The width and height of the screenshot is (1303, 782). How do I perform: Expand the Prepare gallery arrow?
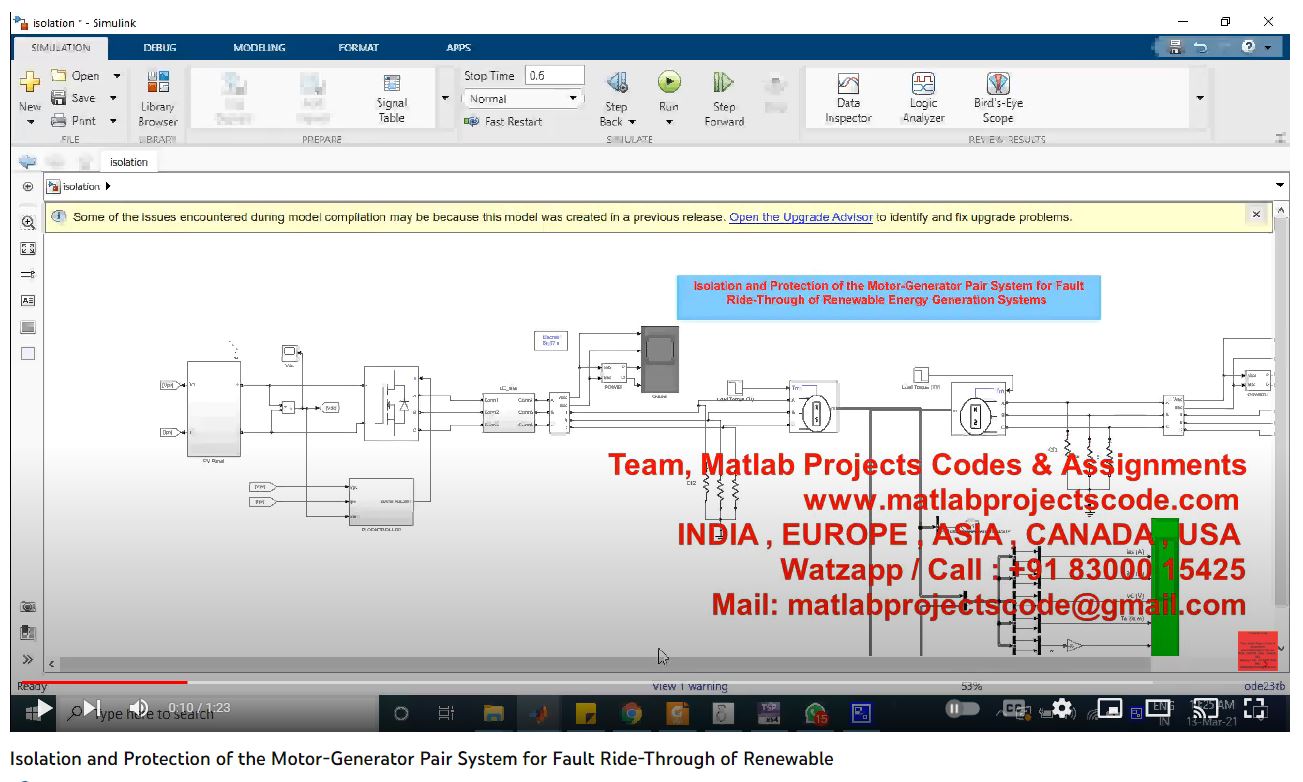pyautogui.click(x=445, y=98)
